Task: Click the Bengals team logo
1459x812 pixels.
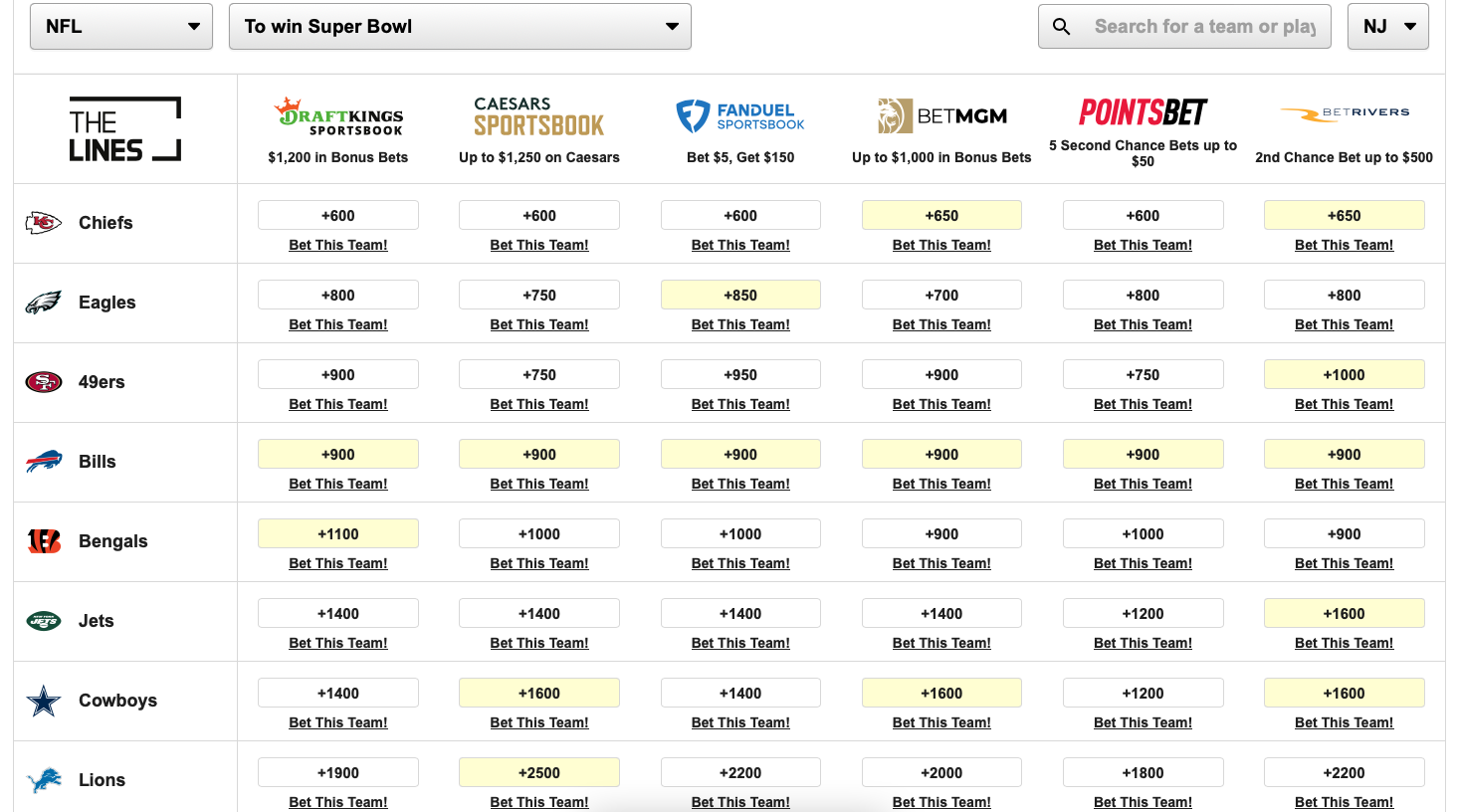Action: pyautogui.click(x=44, y=541)
